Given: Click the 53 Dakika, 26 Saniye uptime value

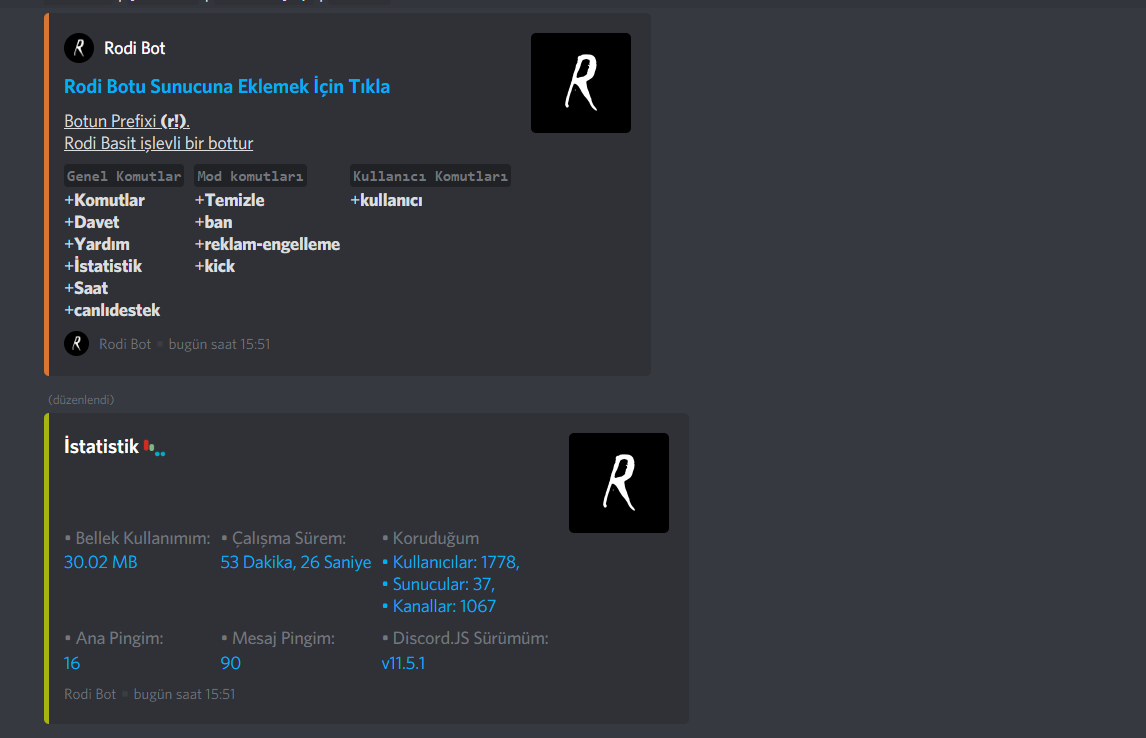Looking at the screenshot, I should point(296,563).
